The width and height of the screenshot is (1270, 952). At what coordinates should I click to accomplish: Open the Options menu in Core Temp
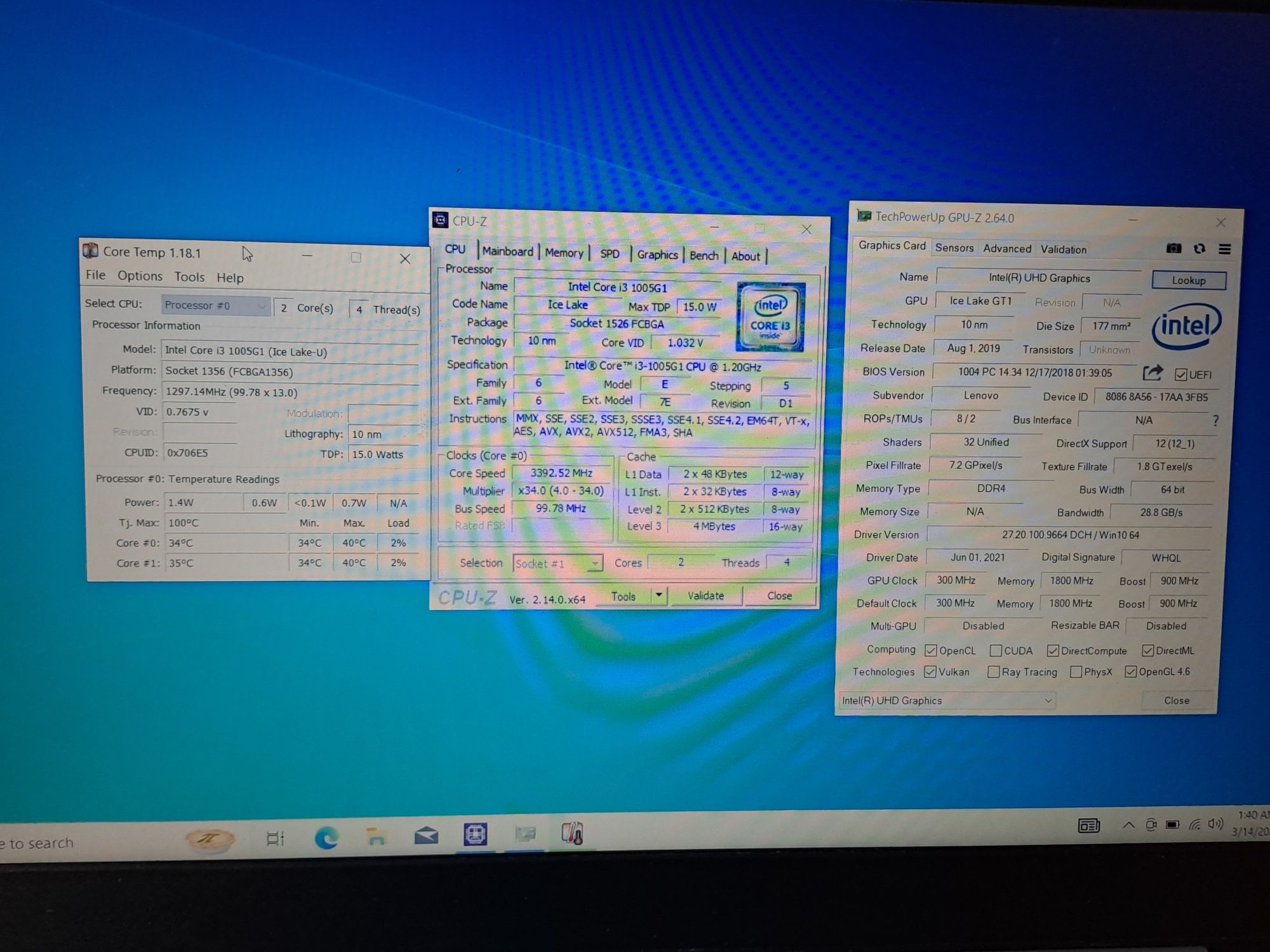140,276
